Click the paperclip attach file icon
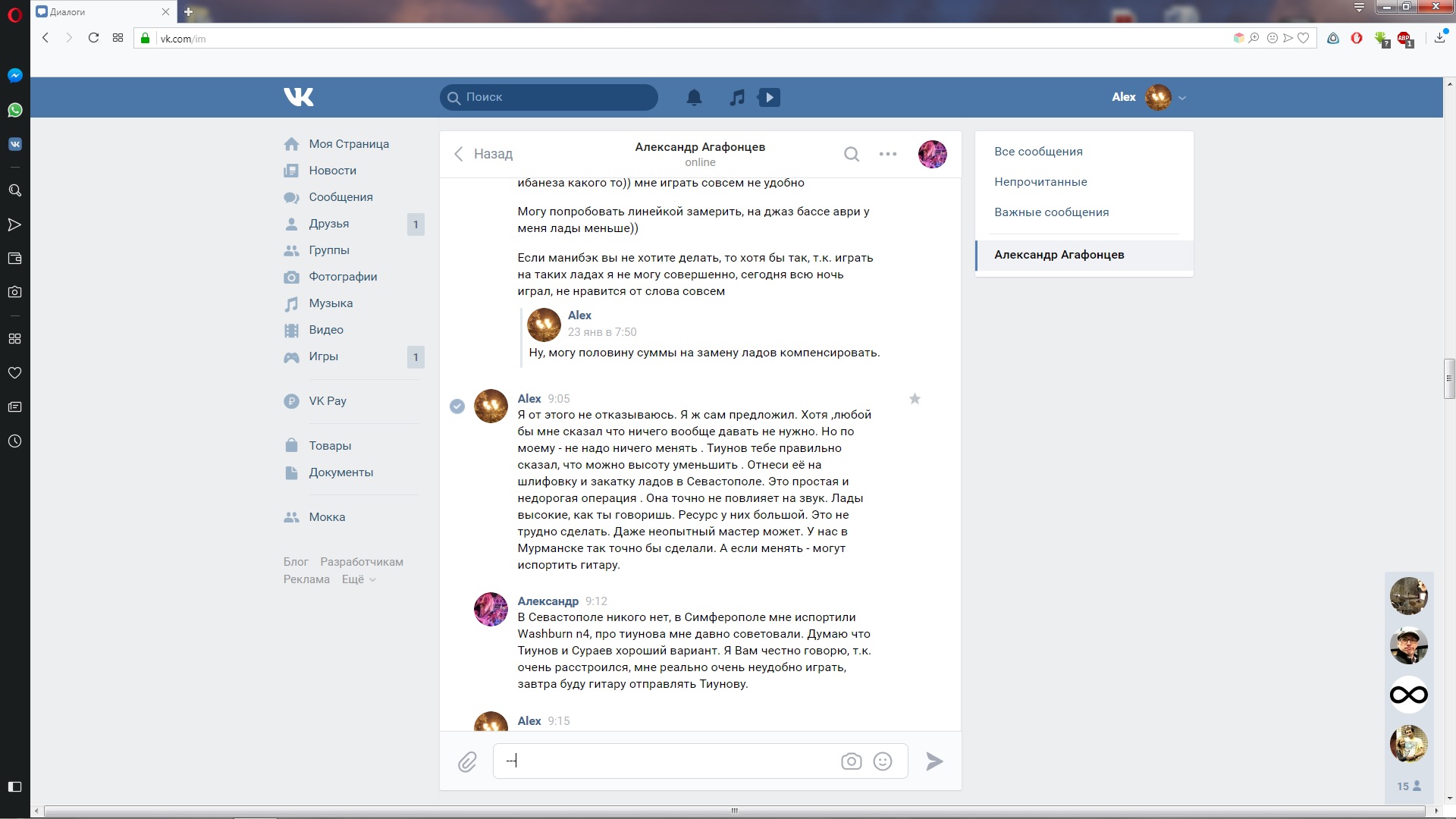 [x=467, y=761]
